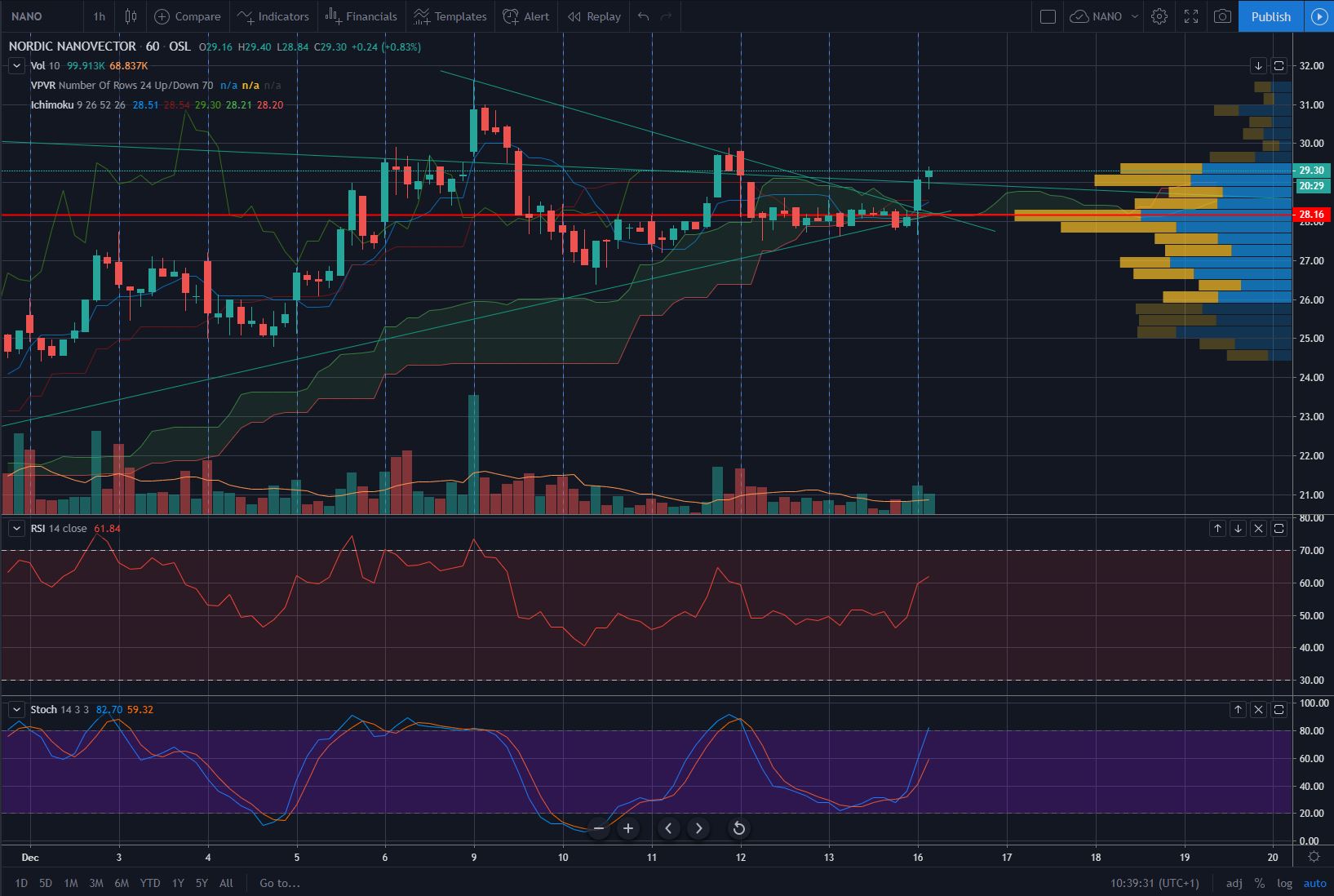Click the 29.30 current price label
Viewport: 1334px width, 896px height.
[1311, 171]
